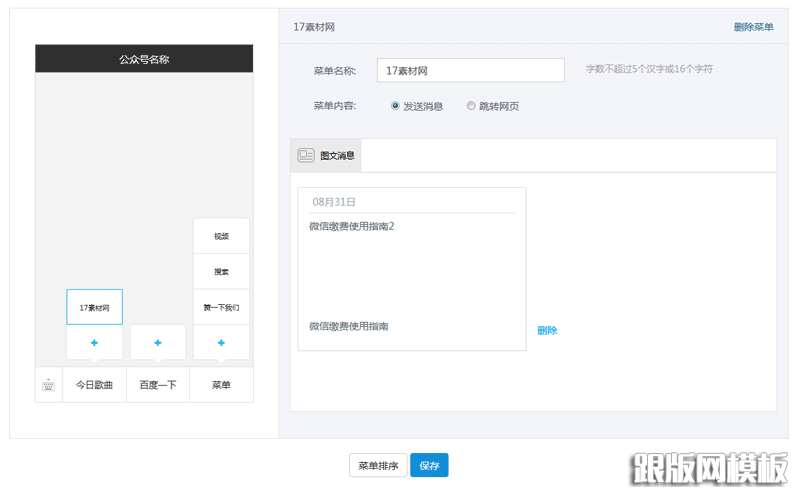The height and width of the screenshot is (492, 800).
Task: Click the 菜单内容 label
Action: coord(335,106)
